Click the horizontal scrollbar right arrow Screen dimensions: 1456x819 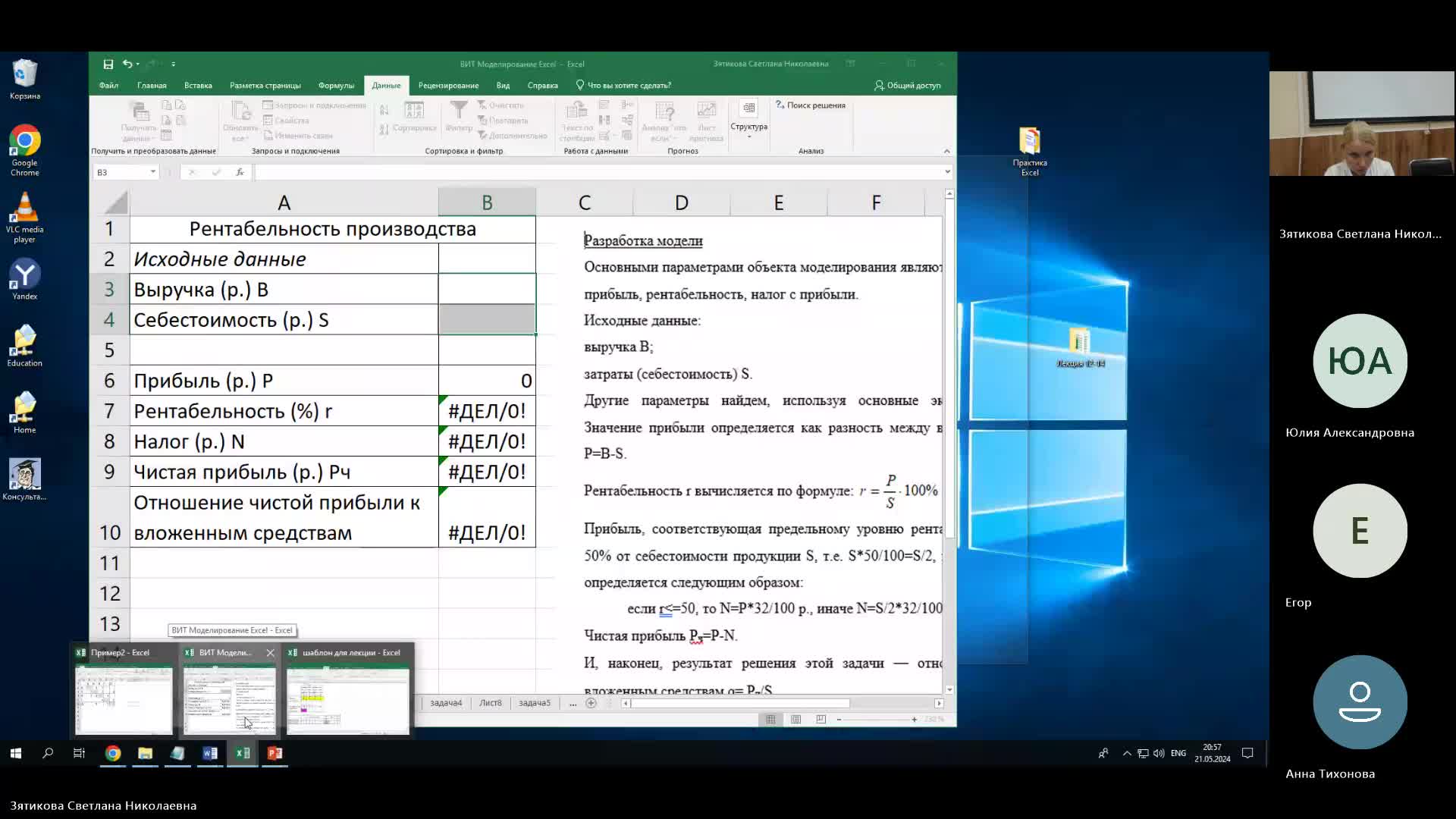point(939,703)
